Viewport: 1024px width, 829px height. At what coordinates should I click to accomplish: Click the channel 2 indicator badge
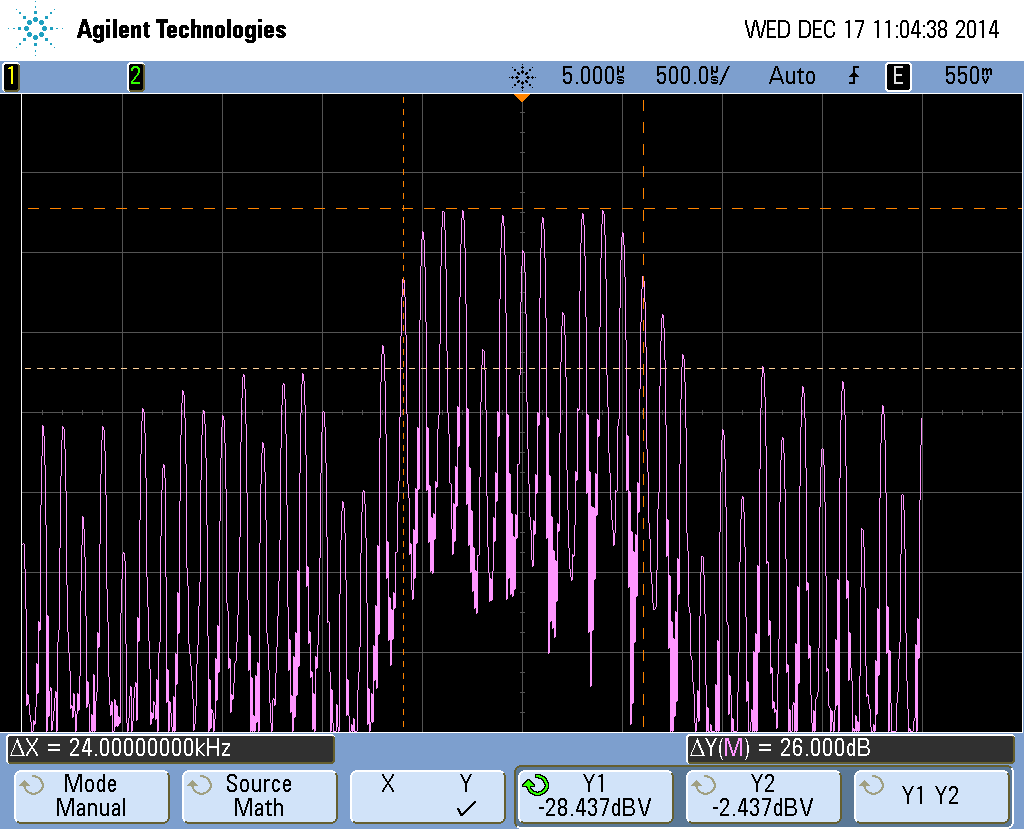[x=135, y=76]
